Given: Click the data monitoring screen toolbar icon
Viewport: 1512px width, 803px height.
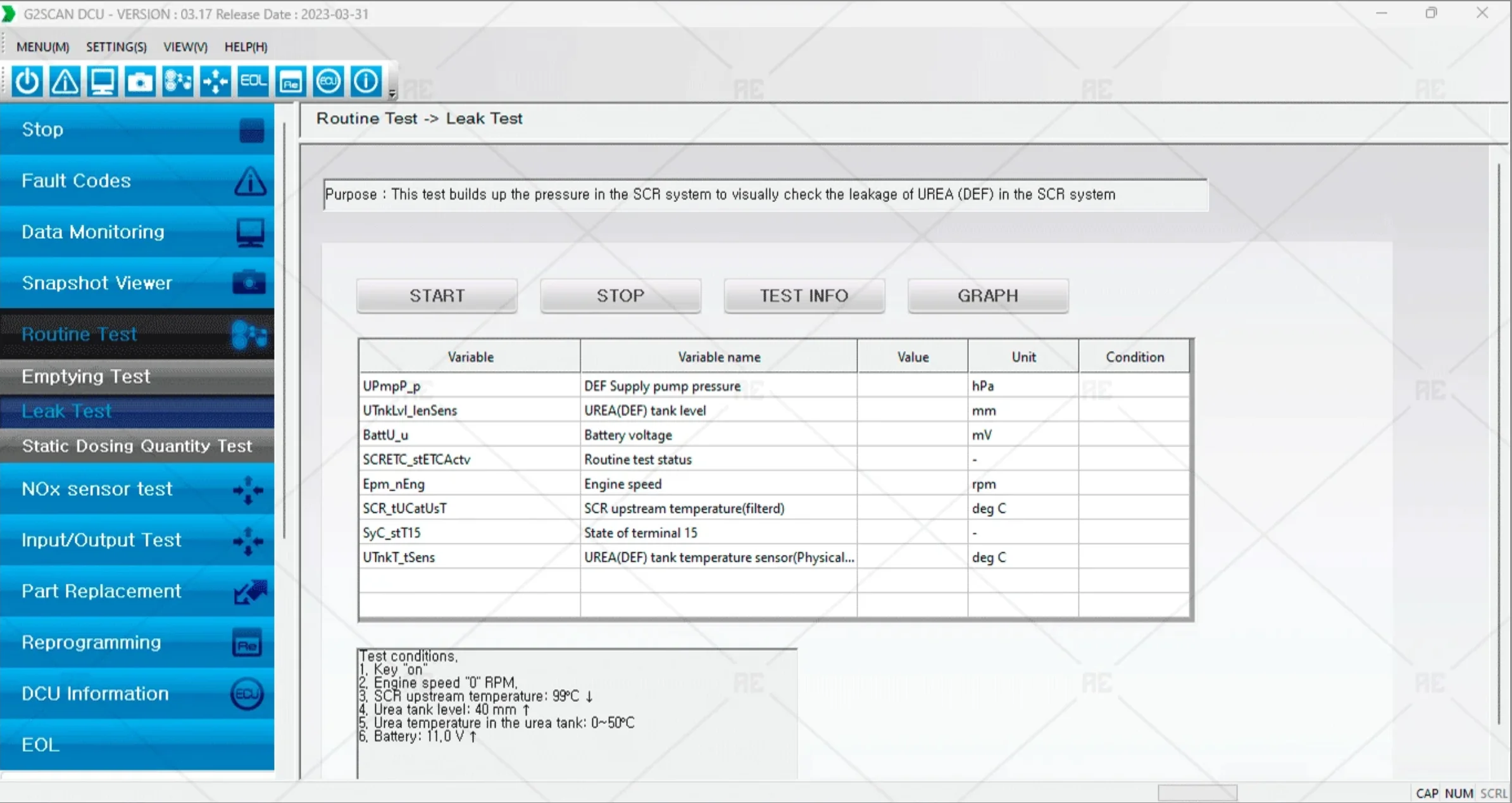Looking at the screenshot, I should pos(103,82).
